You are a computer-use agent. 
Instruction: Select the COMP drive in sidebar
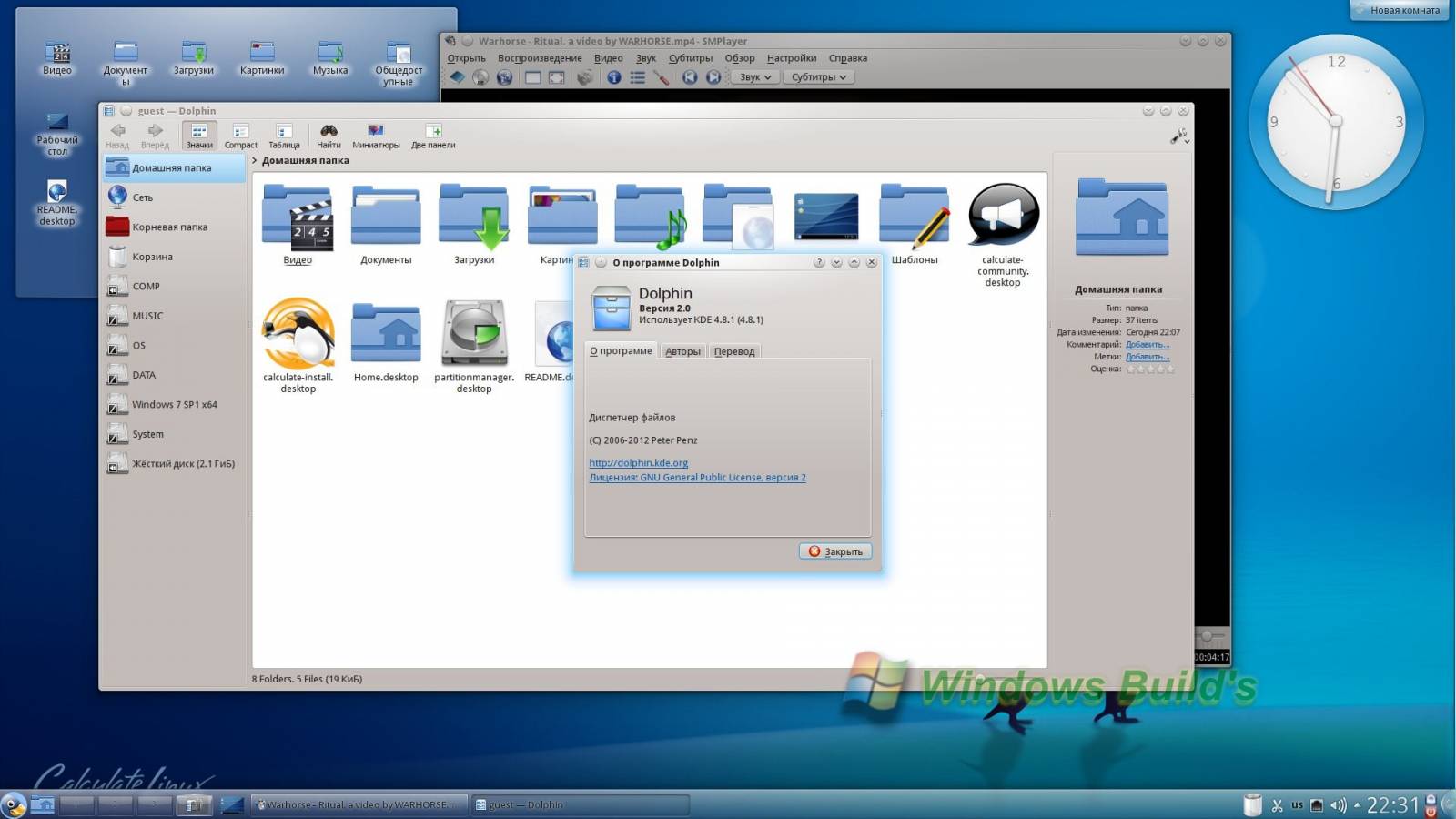[x=175, y=286]
